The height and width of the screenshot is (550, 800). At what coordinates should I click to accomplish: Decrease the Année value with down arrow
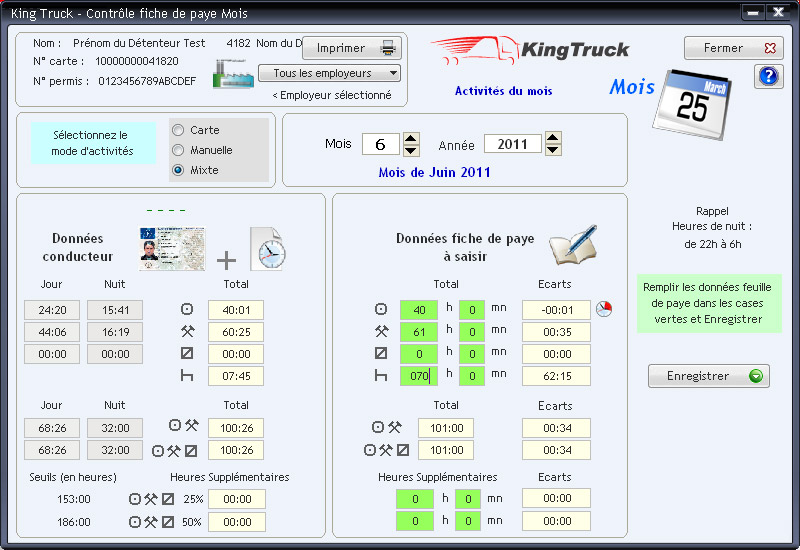553,150
